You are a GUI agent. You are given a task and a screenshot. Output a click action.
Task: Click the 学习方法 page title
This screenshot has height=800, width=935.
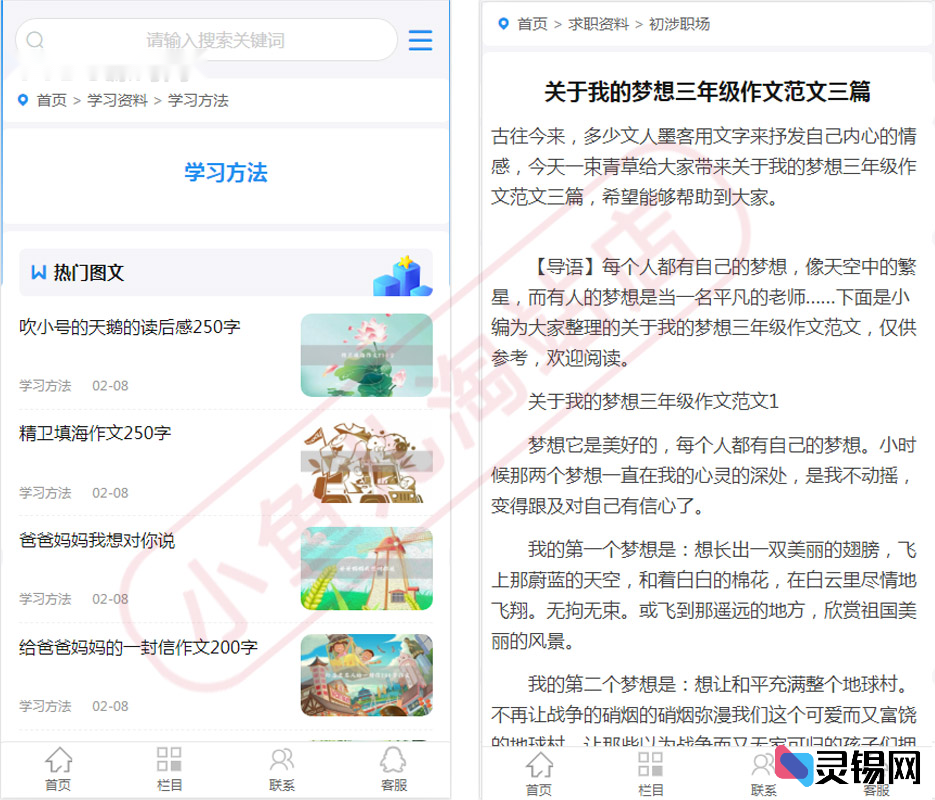(x=225, y=173)
